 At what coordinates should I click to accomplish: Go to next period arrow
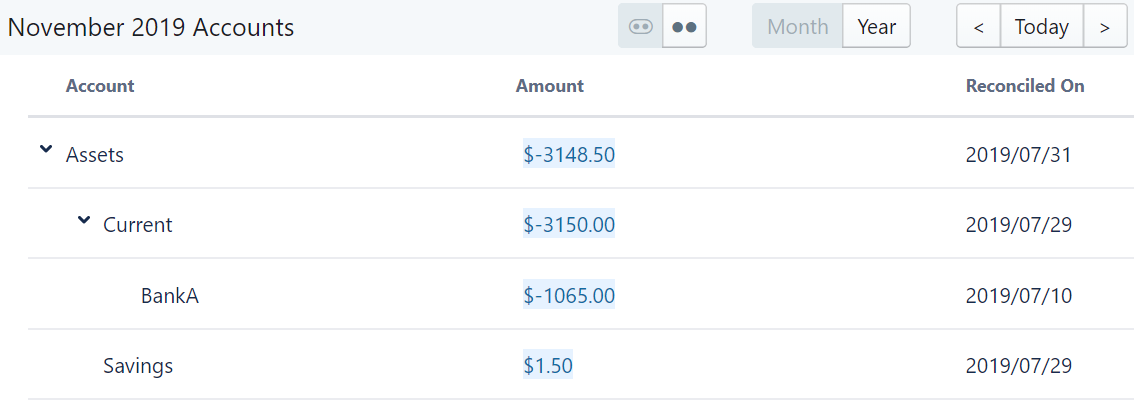pos(1104,27)
